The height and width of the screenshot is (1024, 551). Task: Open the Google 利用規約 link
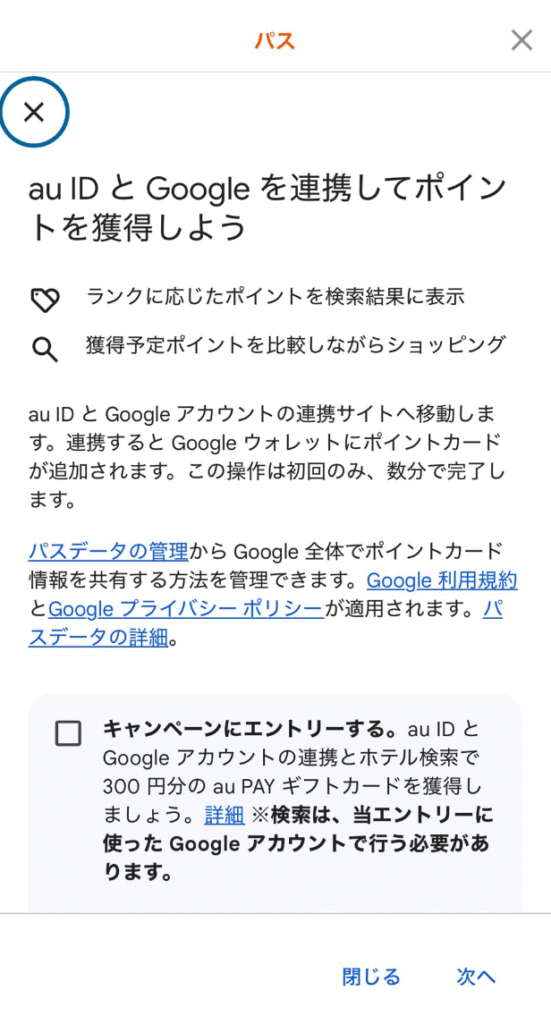point(442,581)
